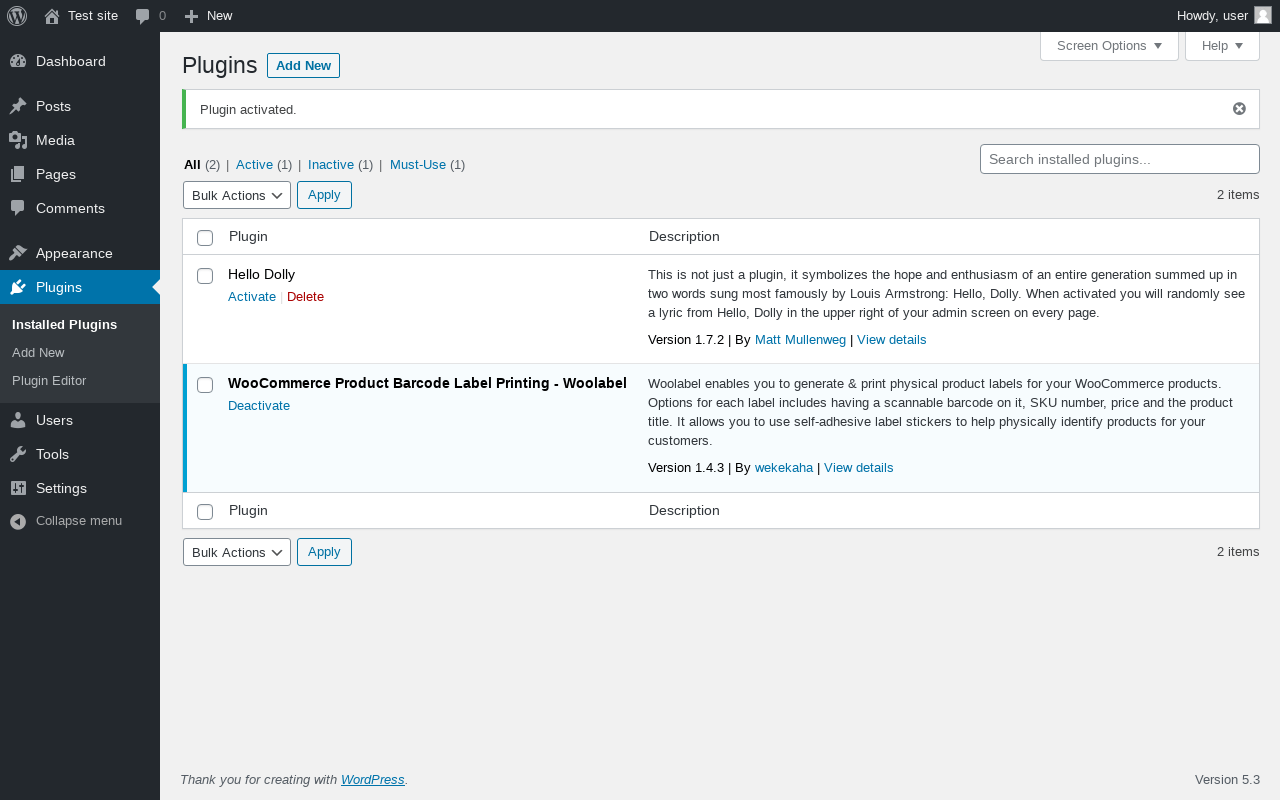Open the Dashboard menu item

[x=80, y=61]
